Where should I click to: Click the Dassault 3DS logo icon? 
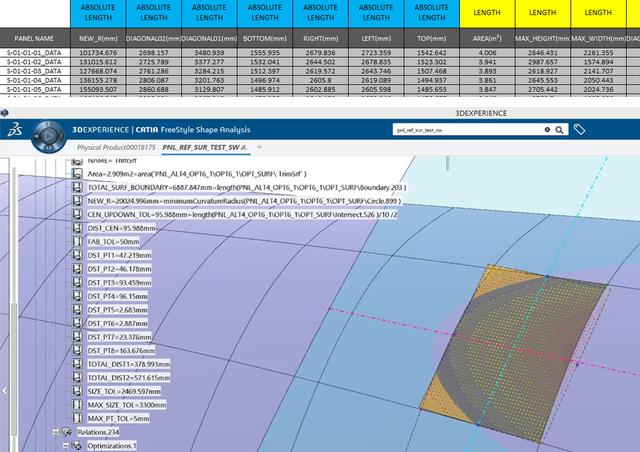pyautogui.click(x=12, y=131)
